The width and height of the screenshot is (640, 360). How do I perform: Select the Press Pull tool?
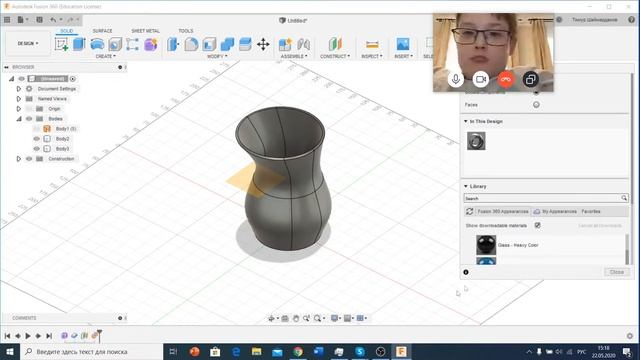click(173, 44)
